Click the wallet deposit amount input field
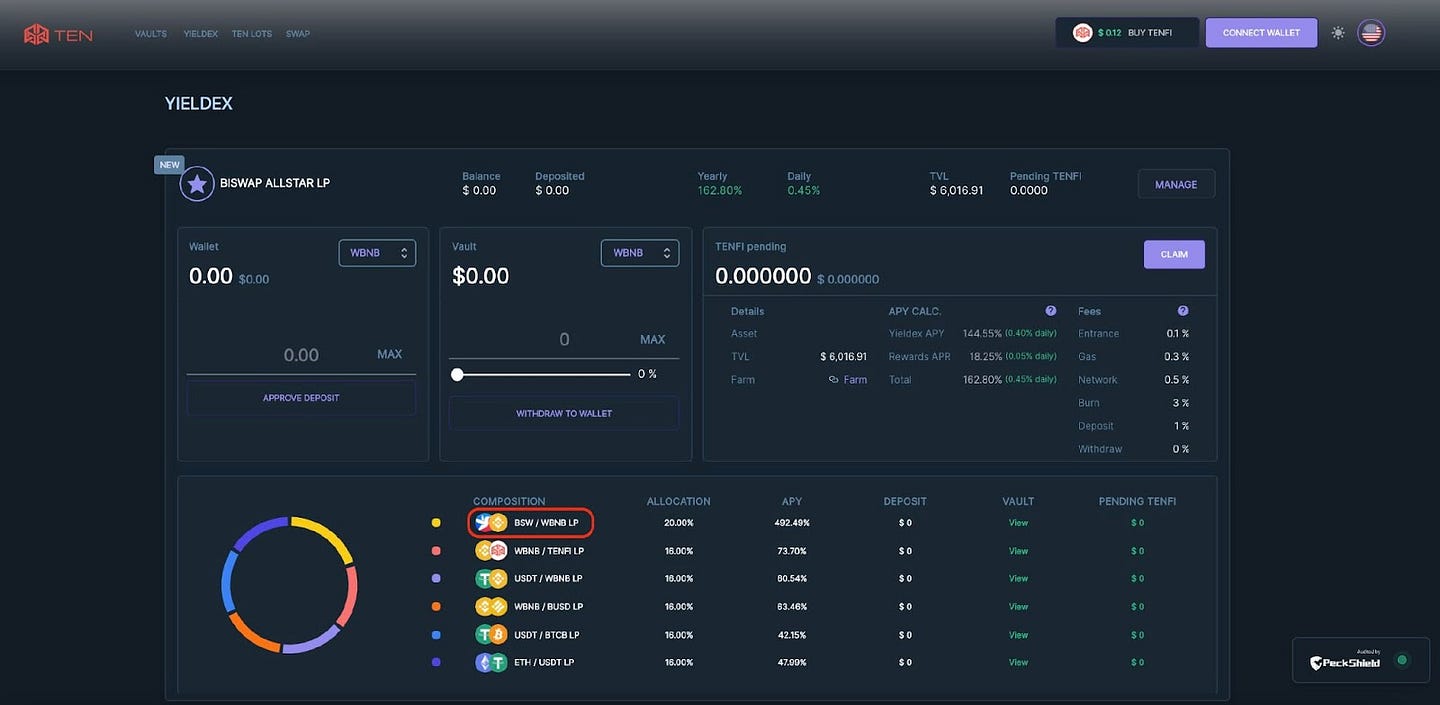 click(x=300, y=355)
